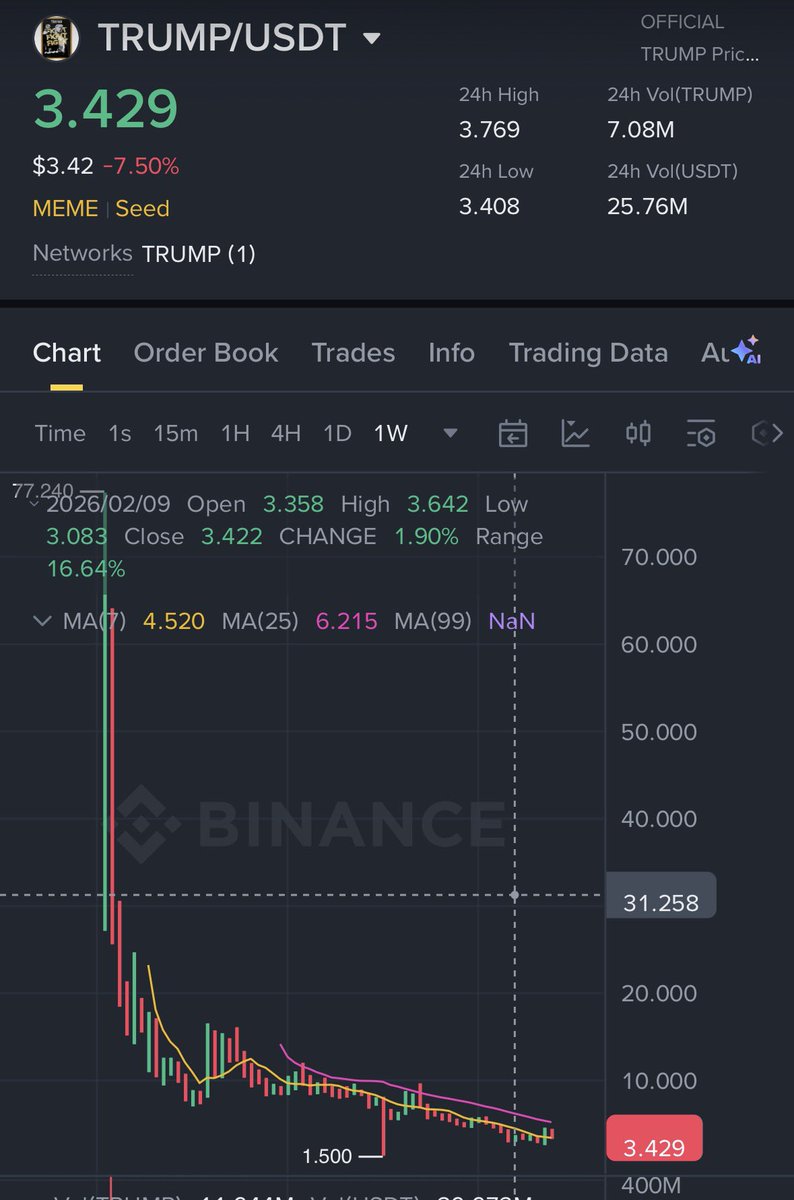Open the line chart indicators icon
794x1200 pixels.
coord(576,433)
